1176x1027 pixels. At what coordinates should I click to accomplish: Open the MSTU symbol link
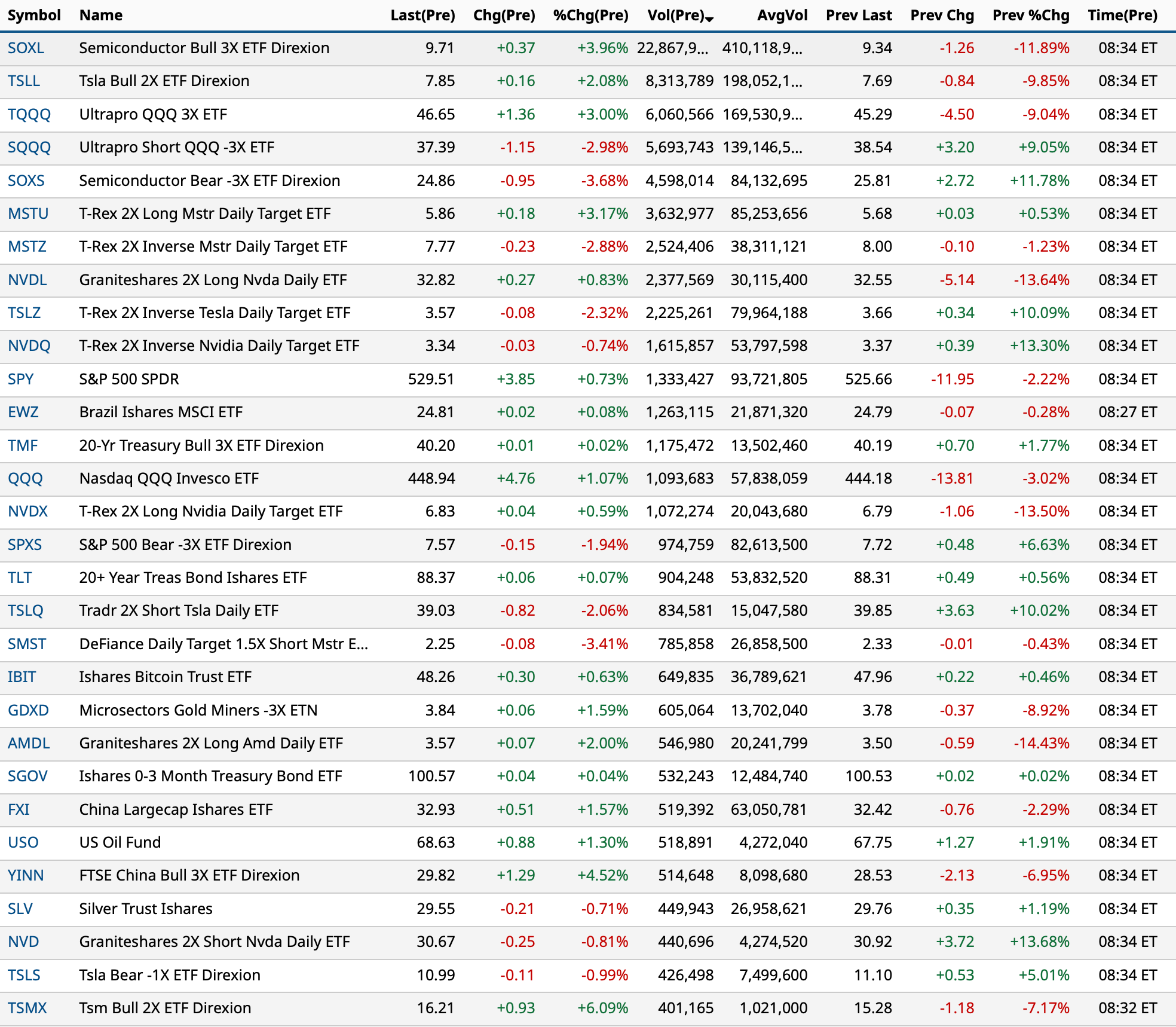click(28, 213)
